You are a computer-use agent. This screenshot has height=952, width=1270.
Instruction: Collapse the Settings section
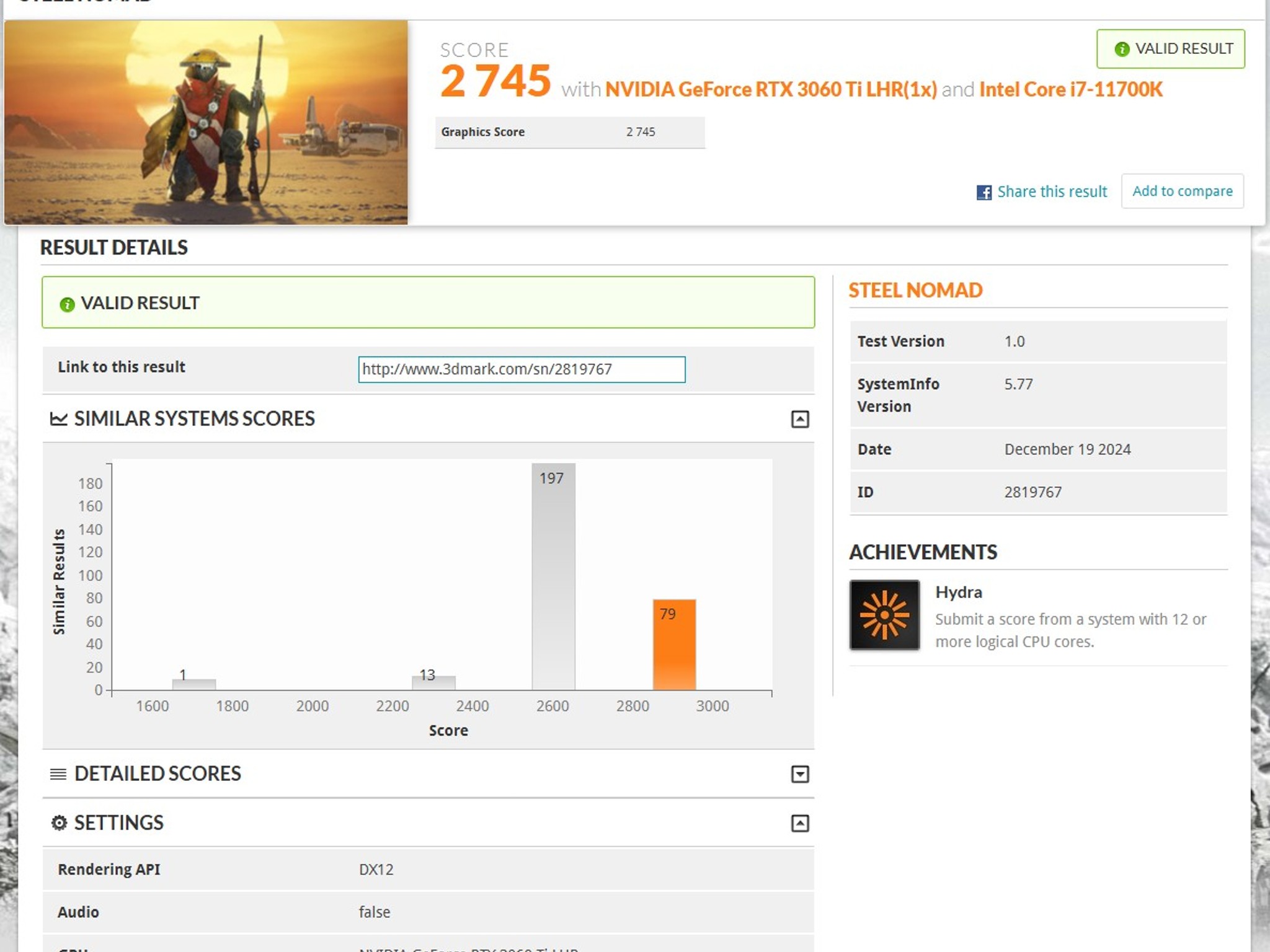(x=800, y=823)
